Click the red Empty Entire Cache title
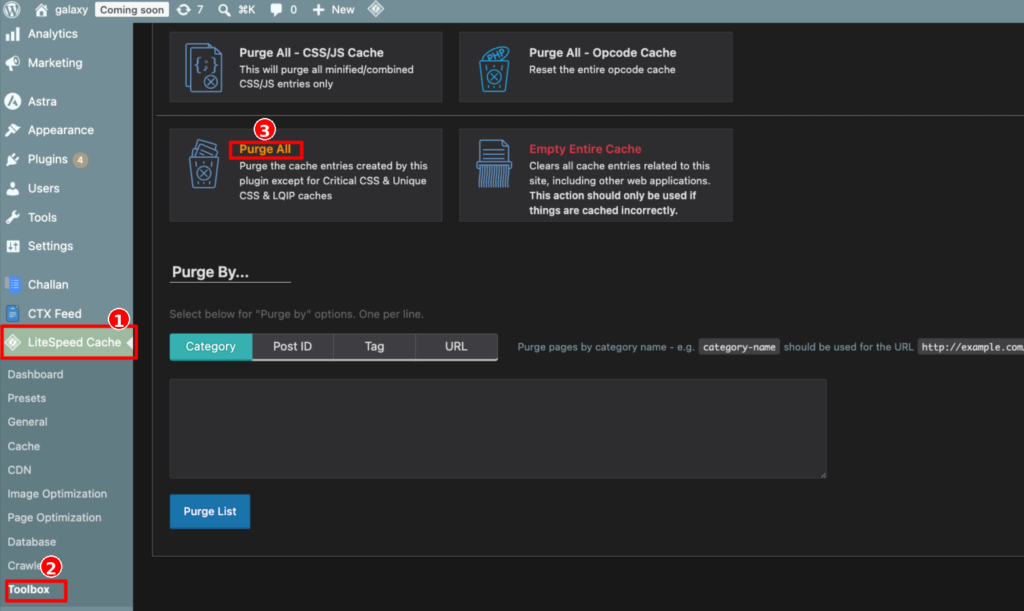Screen dimensions: 1024x611 click(x=585, y=149)
